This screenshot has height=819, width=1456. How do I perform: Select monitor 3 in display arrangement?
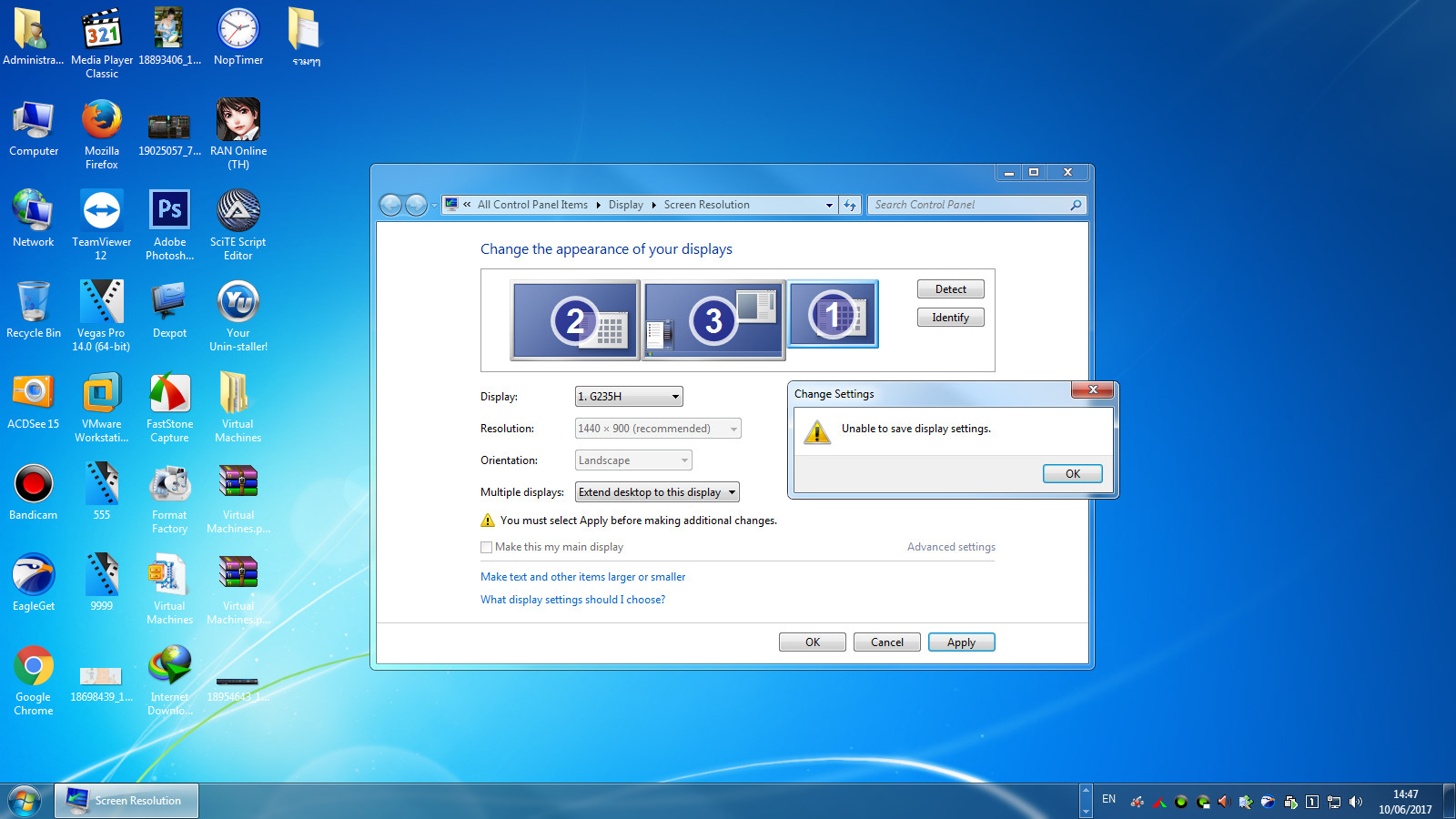[x=713, y=320]
